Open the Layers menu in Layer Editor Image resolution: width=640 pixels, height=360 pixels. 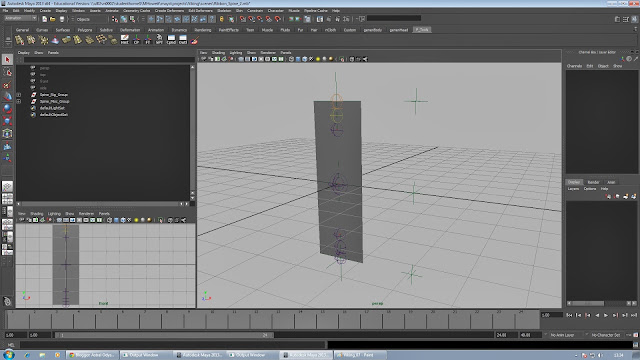coord(573,189)
